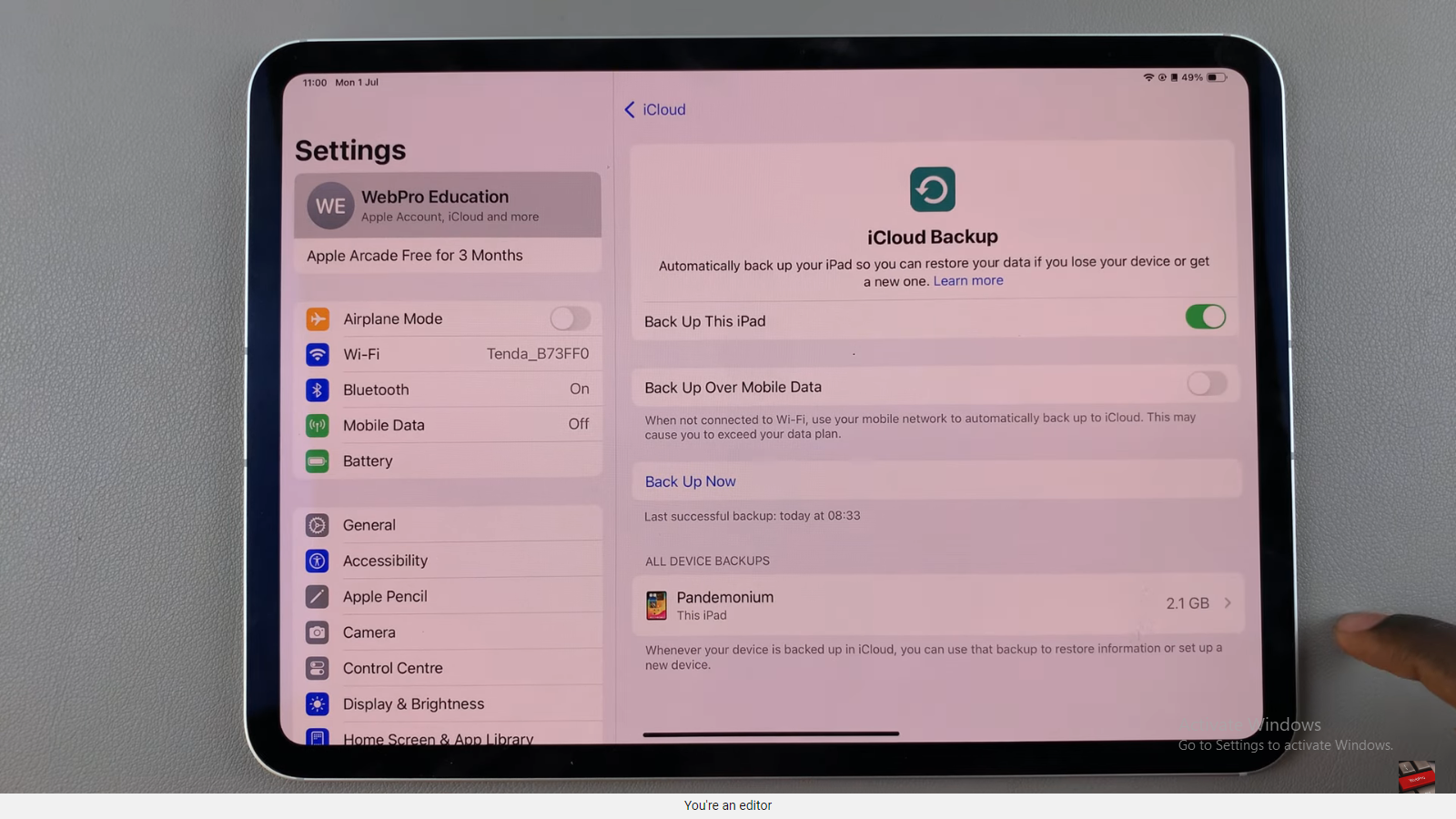Viewport: 1456px width, 819px height.
Task: Open the Pandemonium backup chevron
Action: 1228,602
